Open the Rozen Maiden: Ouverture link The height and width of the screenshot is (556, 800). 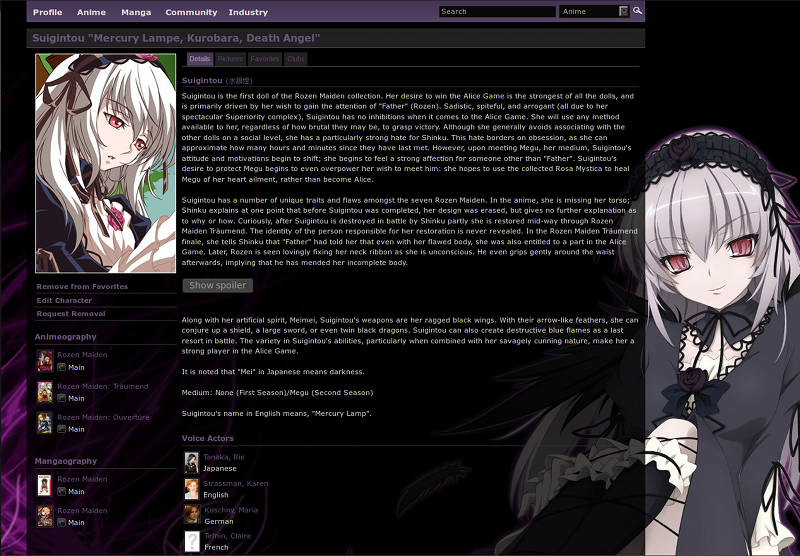[x=104, y=417]
